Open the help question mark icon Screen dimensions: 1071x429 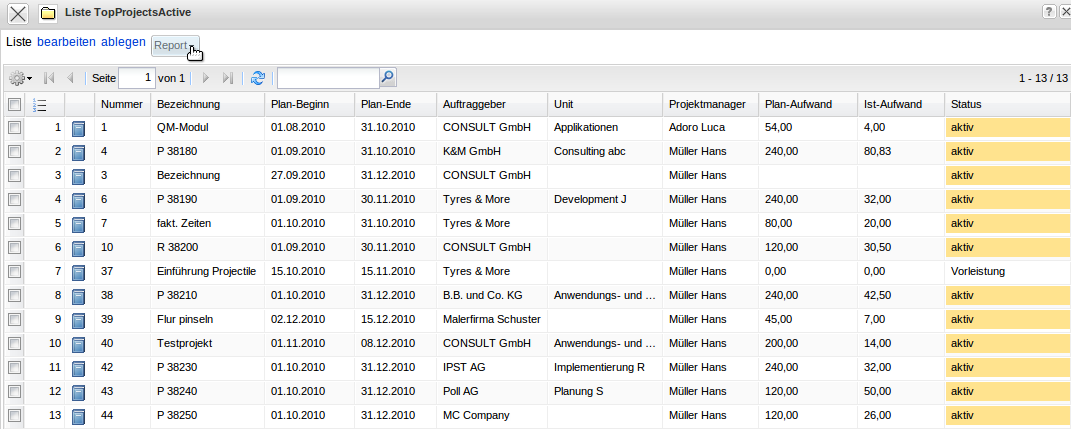[x=1048, y=11]
